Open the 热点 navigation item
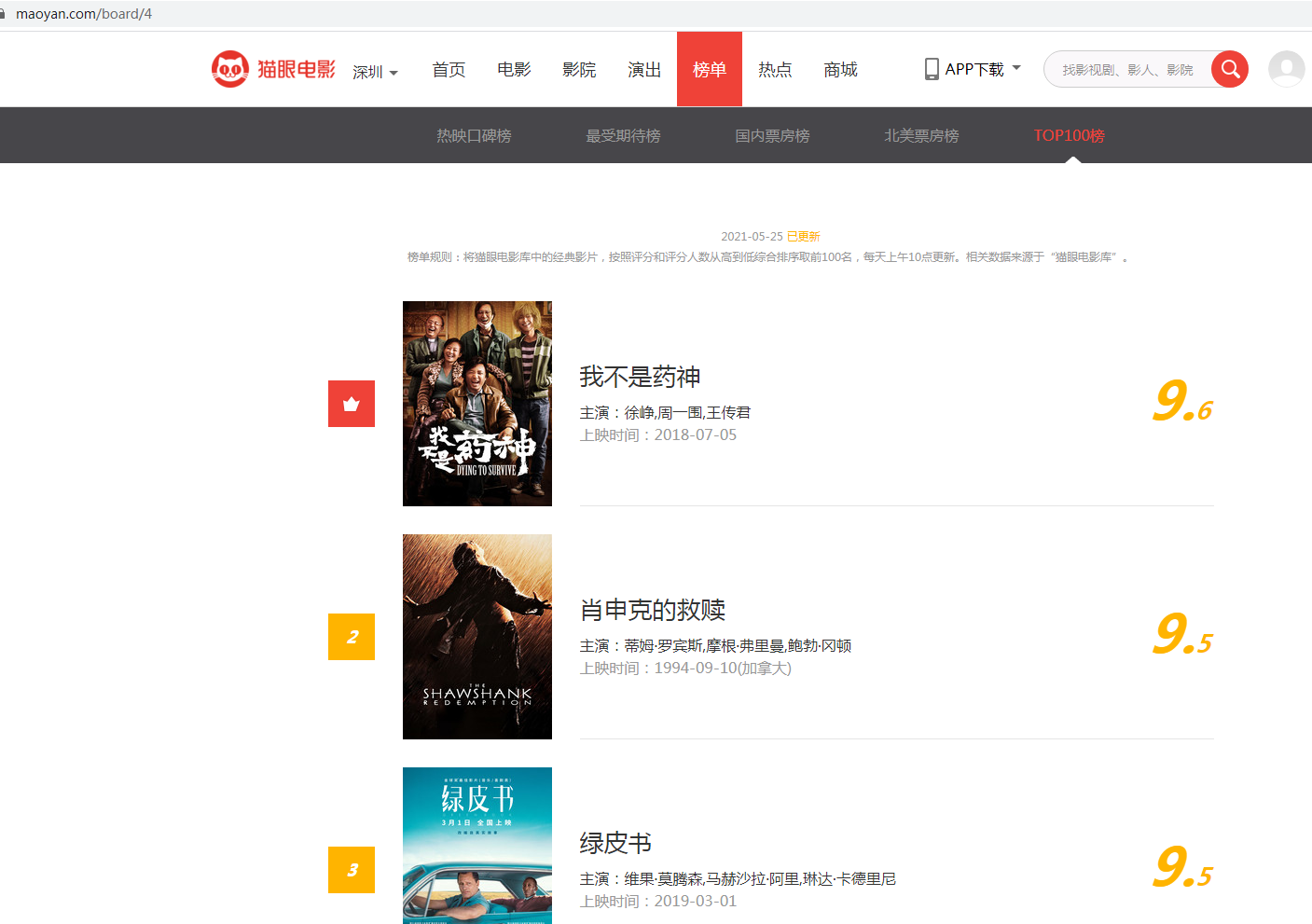The height and width of the screenshot is (924, 1312). [775, 69]
